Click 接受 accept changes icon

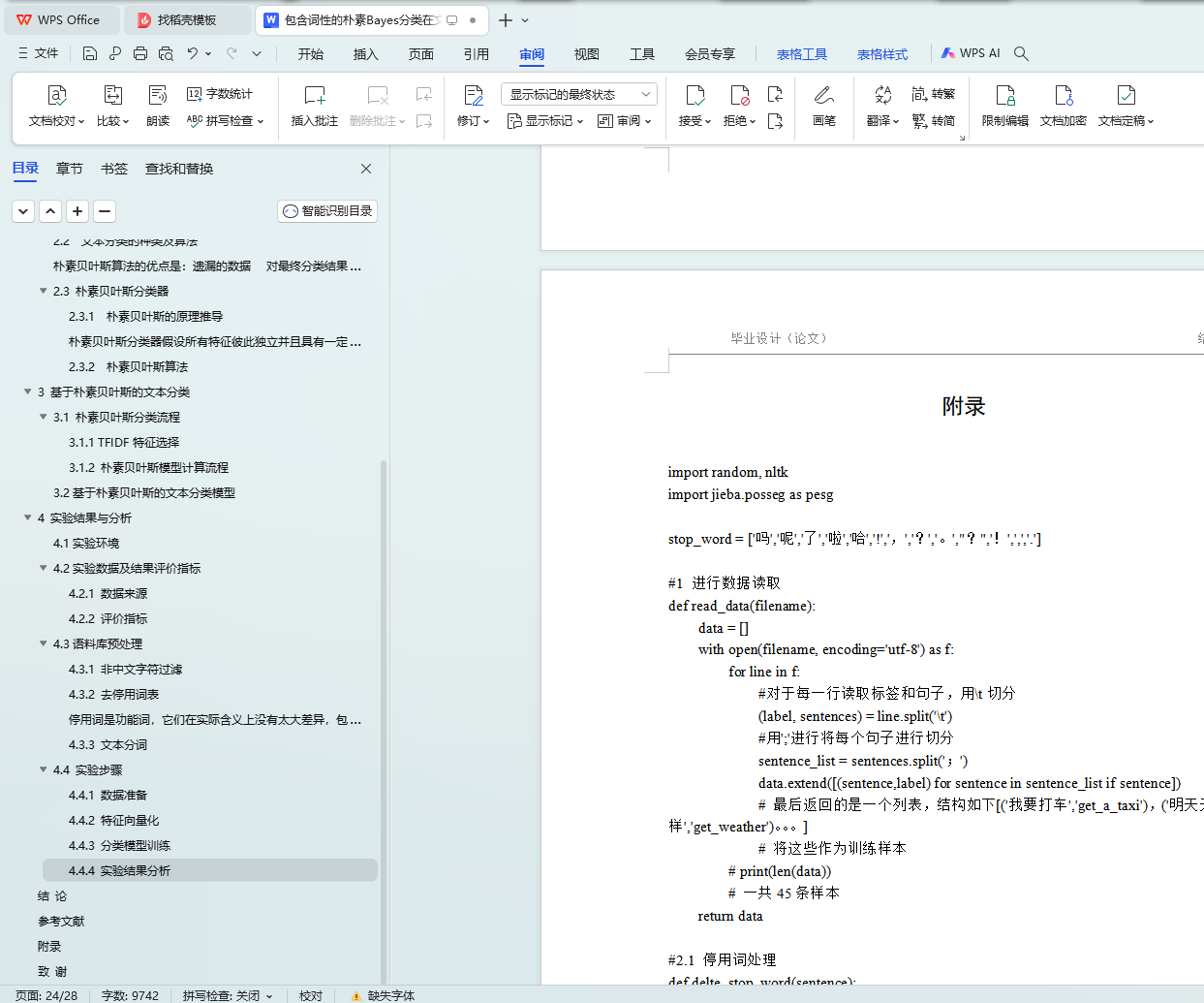(695, 95)
